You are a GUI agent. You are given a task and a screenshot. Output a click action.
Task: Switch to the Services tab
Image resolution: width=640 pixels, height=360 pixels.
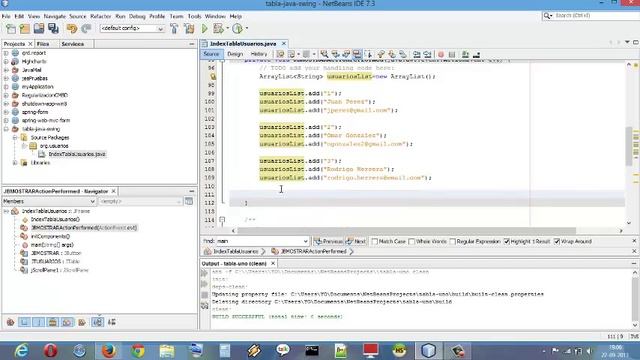73,44
